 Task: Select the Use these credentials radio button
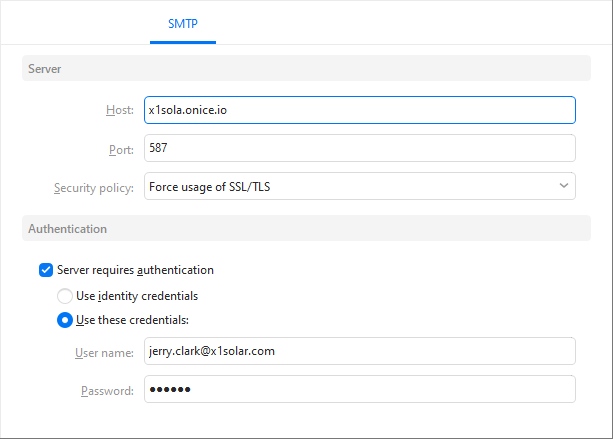[x=65, y=320]
